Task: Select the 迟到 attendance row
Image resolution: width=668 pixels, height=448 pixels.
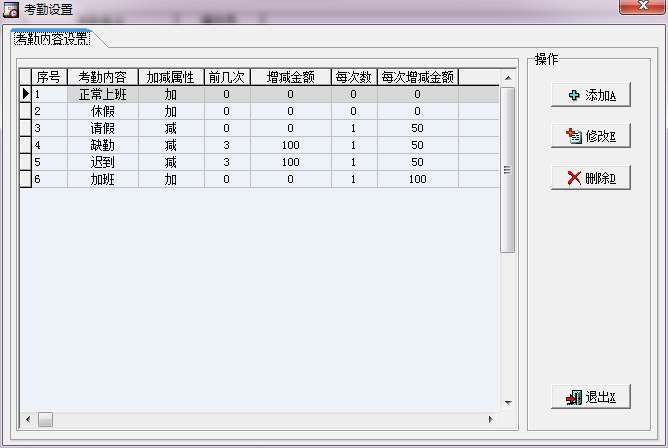Action: click(102, 162)
